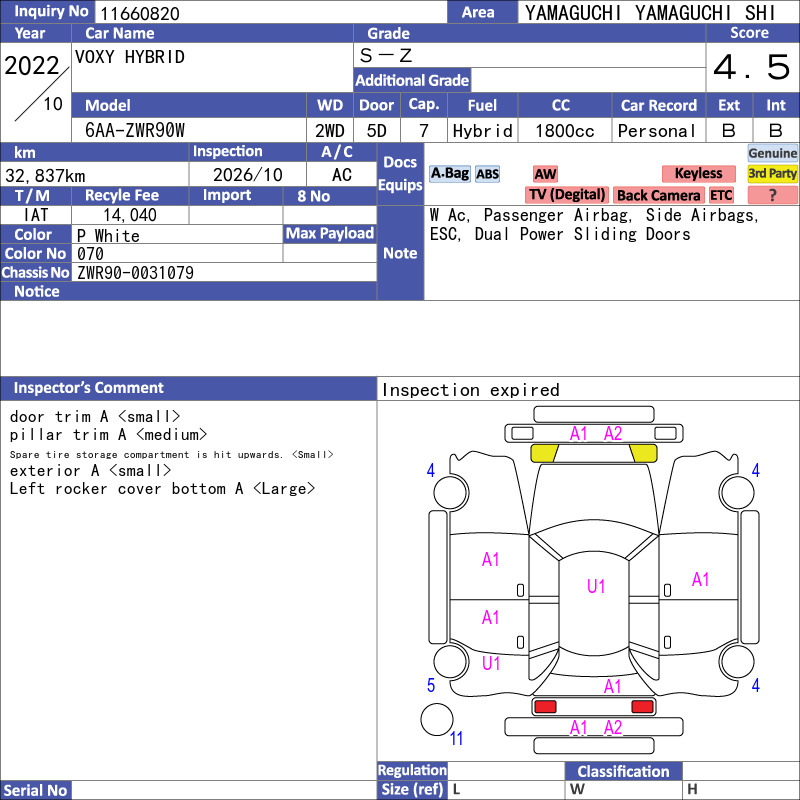The height and width of the screenshot is (800, 800).
Task: Select the 2WD drive value
Action: click(x=330, y=131)
